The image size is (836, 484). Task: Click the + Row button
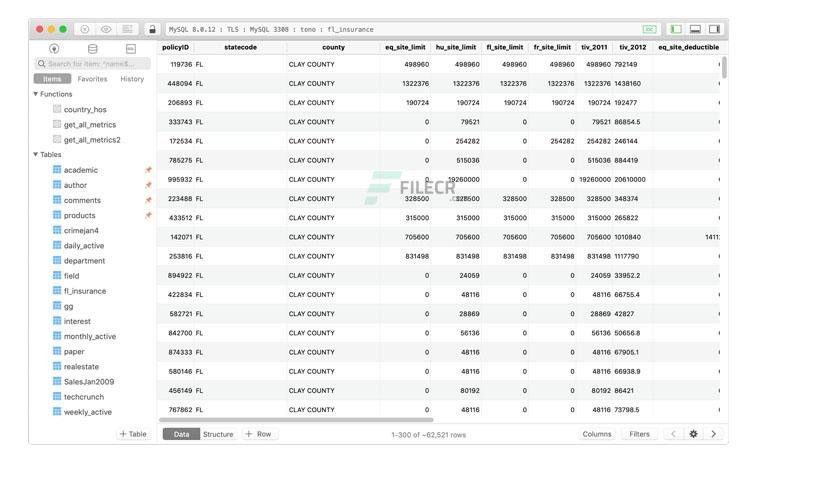(x=259, y=434)
